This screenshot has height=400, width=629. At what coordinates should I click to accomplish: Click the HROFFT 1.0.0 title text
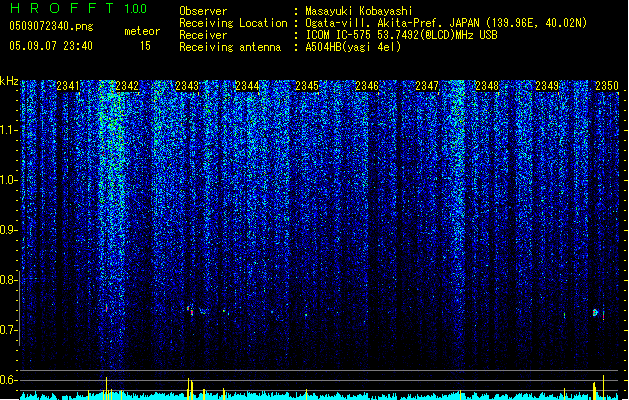[78, 8]
